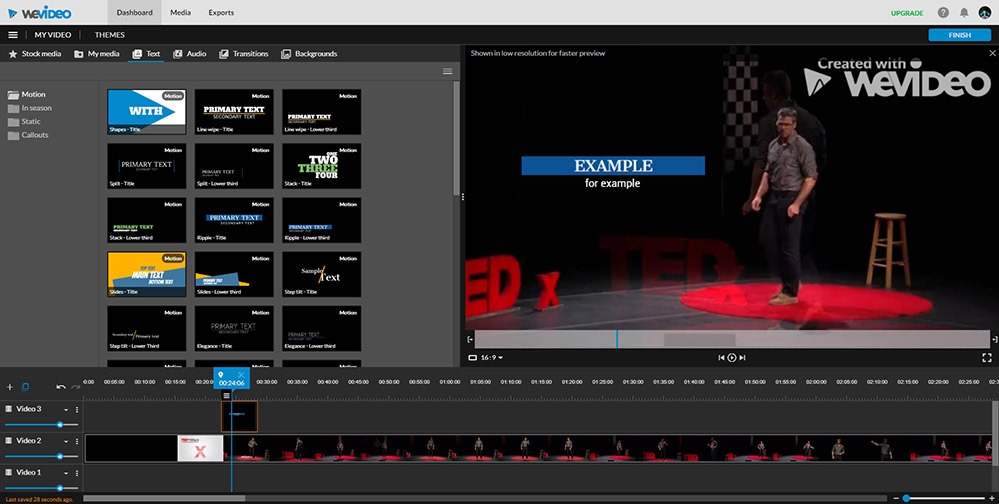Click the UPGRADE link
This screenshot has height=504, width=999.
(907, 13)
